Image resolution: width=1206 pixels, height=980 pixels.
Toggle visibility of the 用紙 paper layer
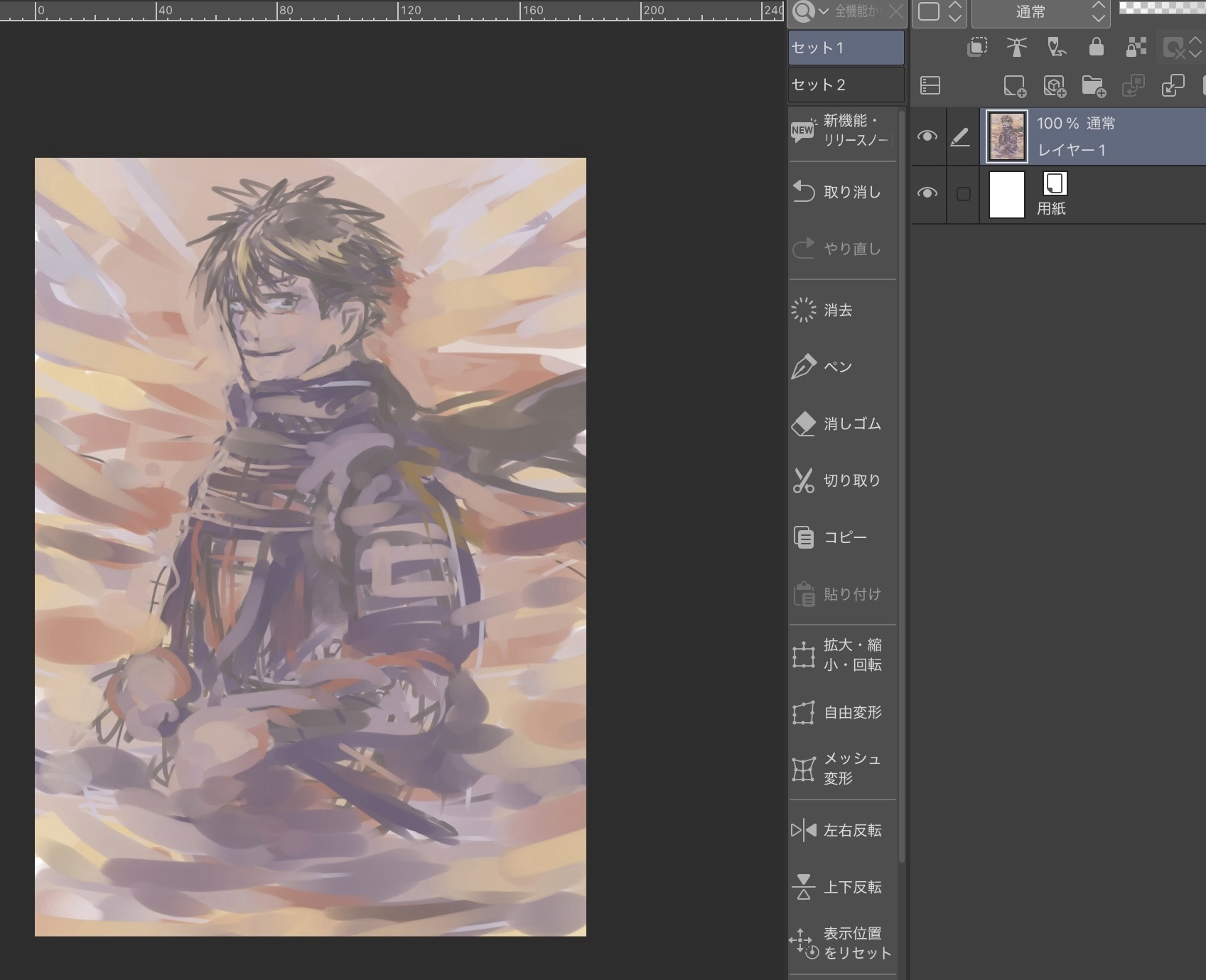927,193
